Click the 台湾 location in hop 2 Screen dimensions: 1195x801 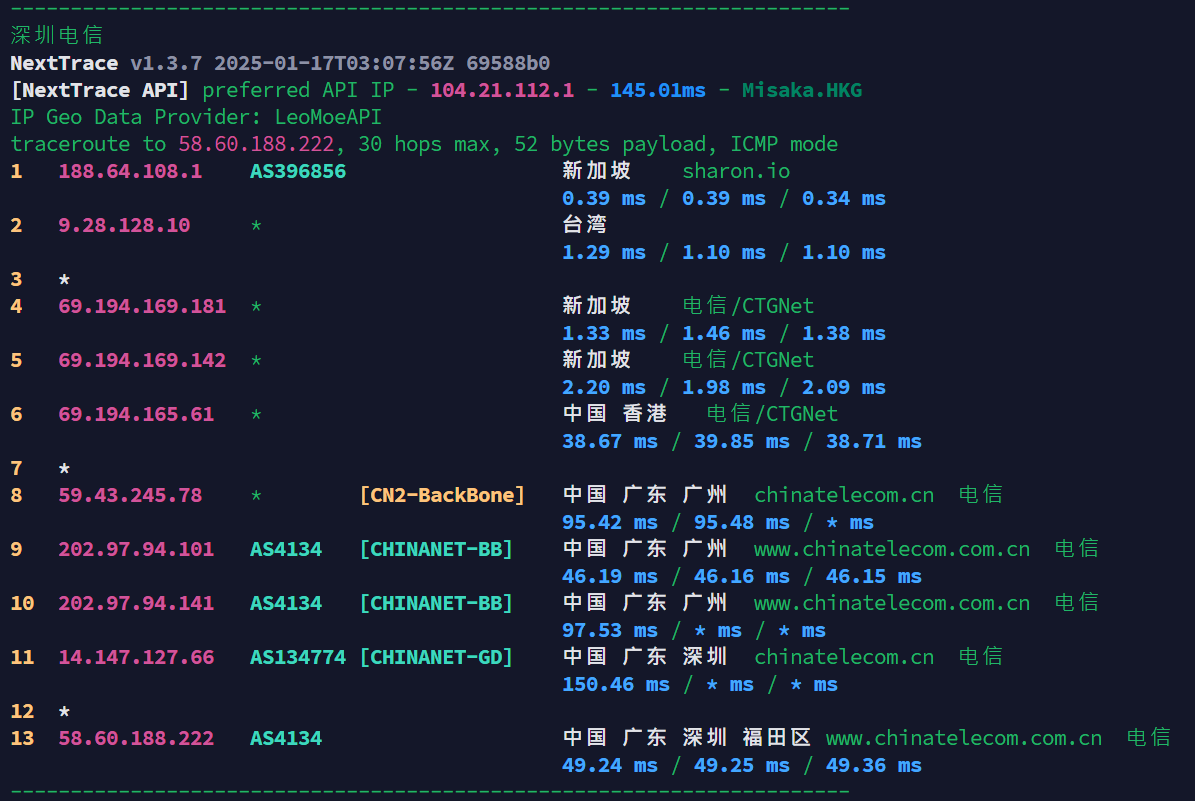(x=584, y=225)
